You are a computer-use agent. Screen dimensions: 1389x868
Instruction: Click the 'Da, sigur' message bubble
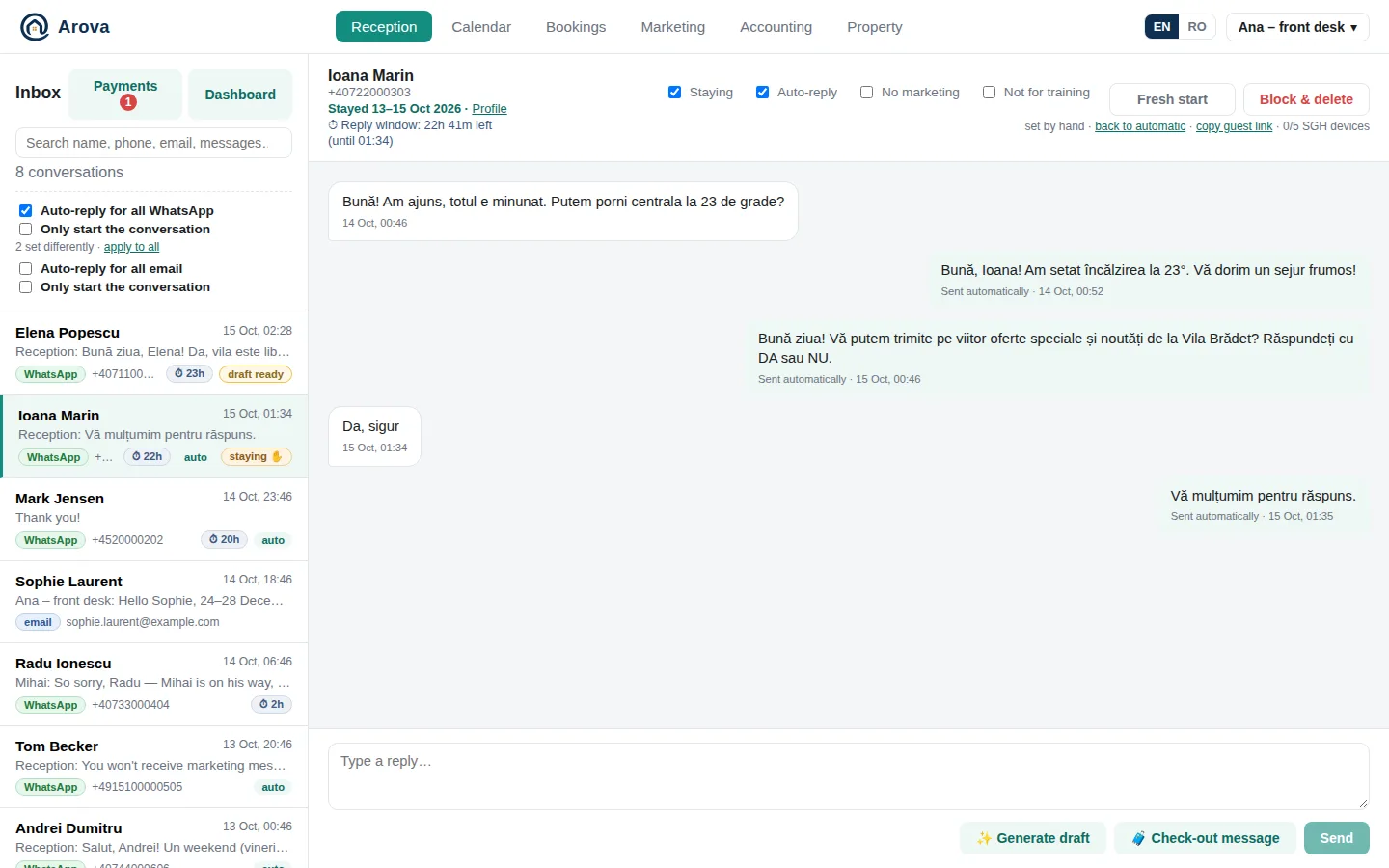point(374,436)
